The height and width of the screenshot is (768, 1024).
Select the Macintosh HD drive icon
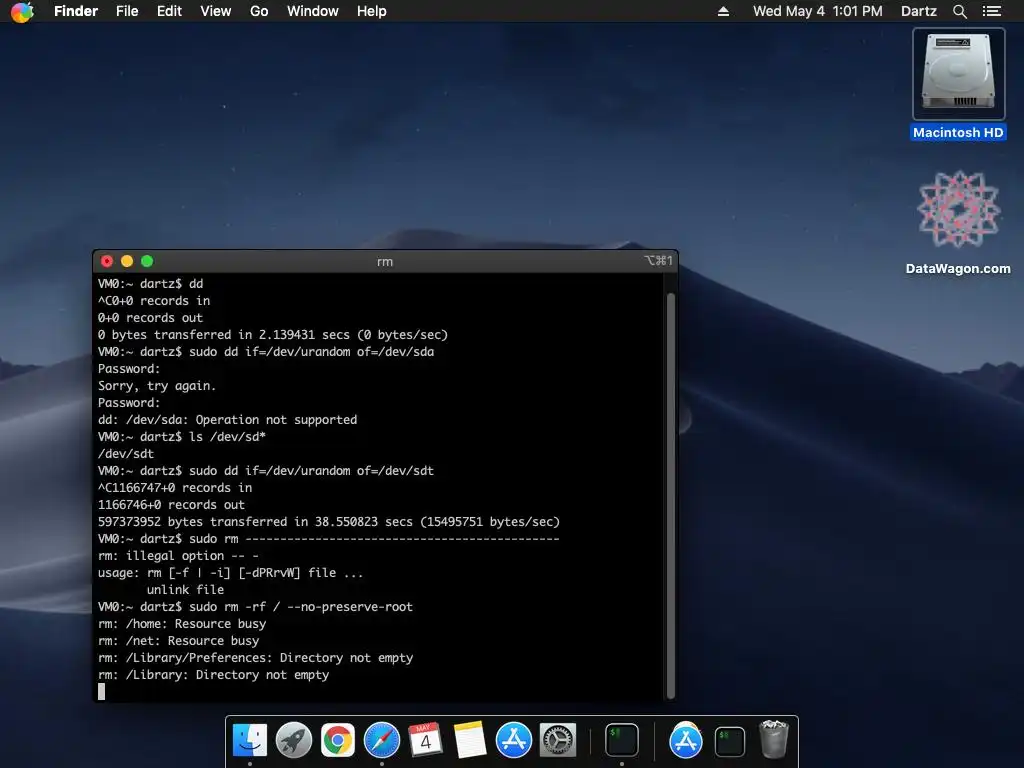pos(958,73)
